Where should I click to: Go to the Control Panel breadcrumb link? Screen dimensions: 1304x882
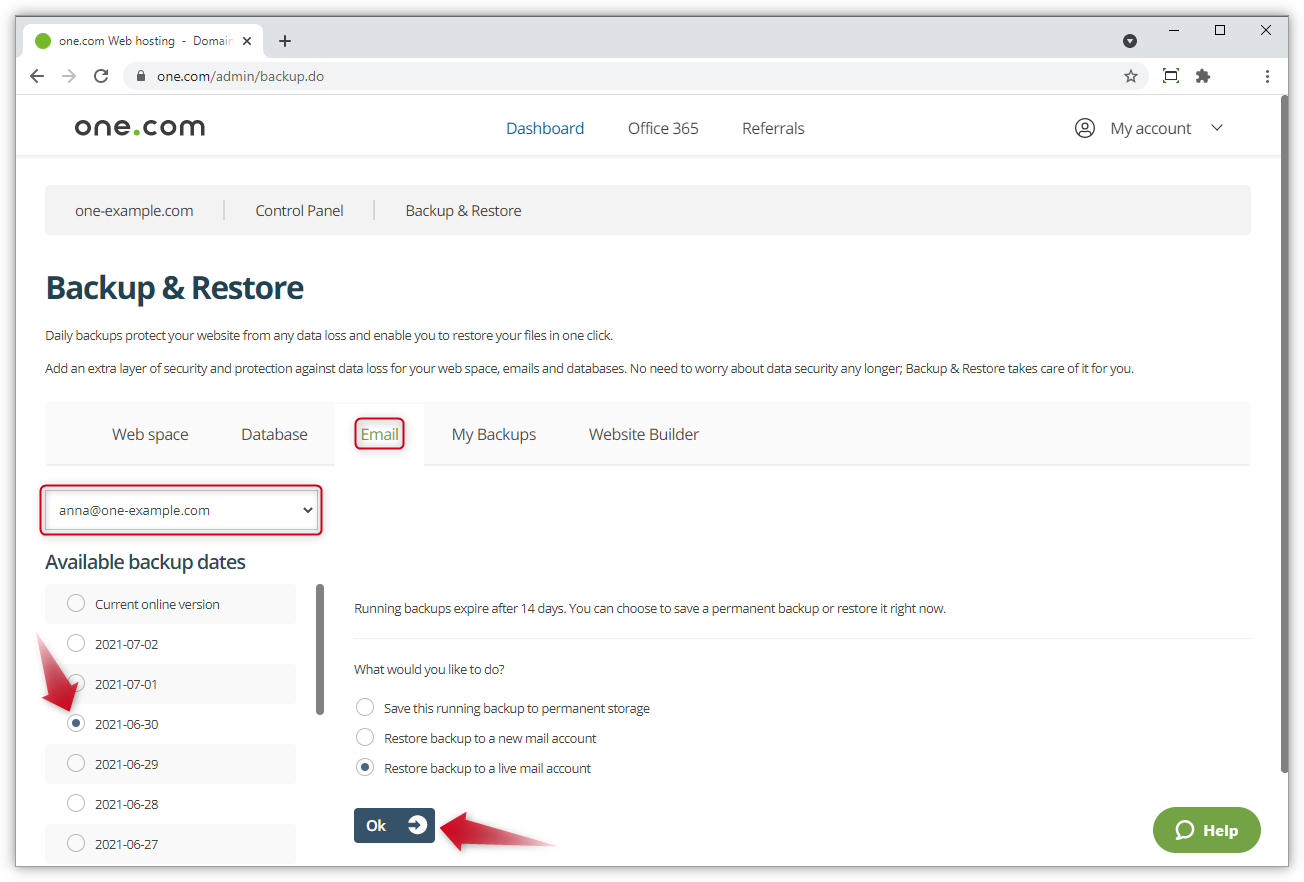[x=299, y=210]
